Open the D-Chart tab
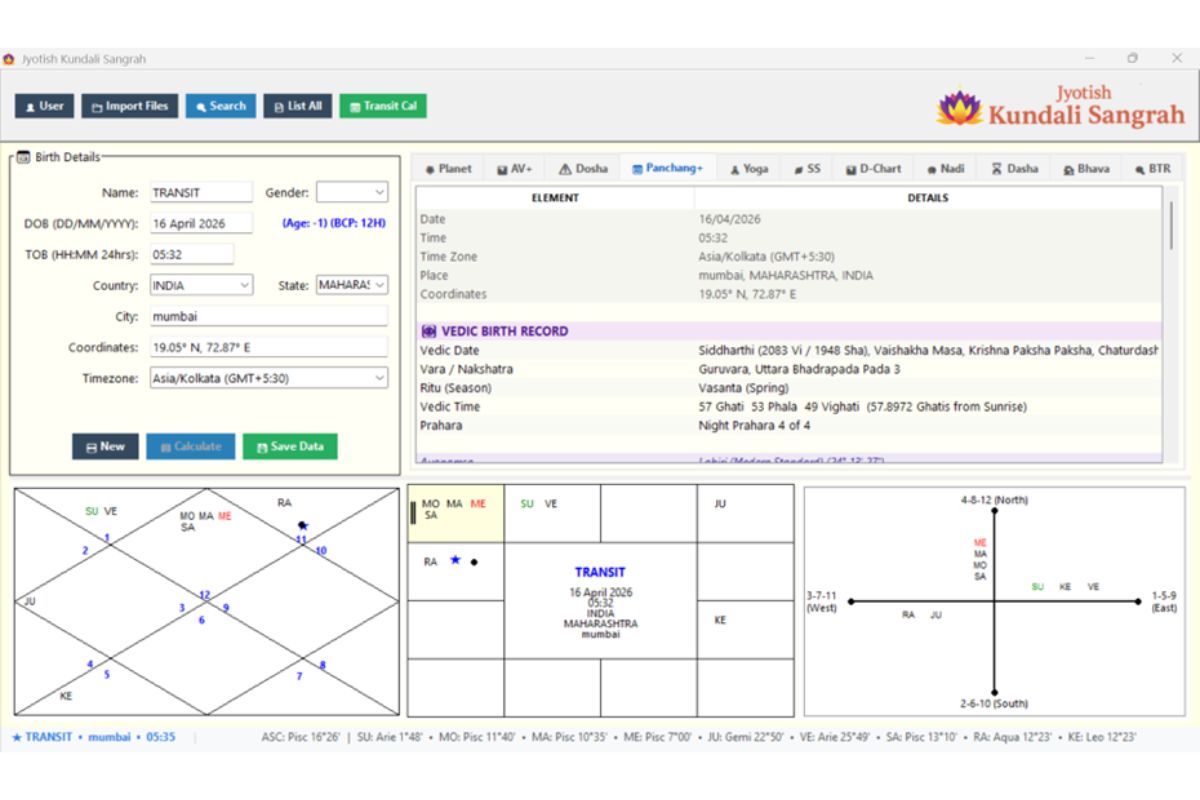The height and width of the screenshot is (800, 1200). (x=873, y=169)
